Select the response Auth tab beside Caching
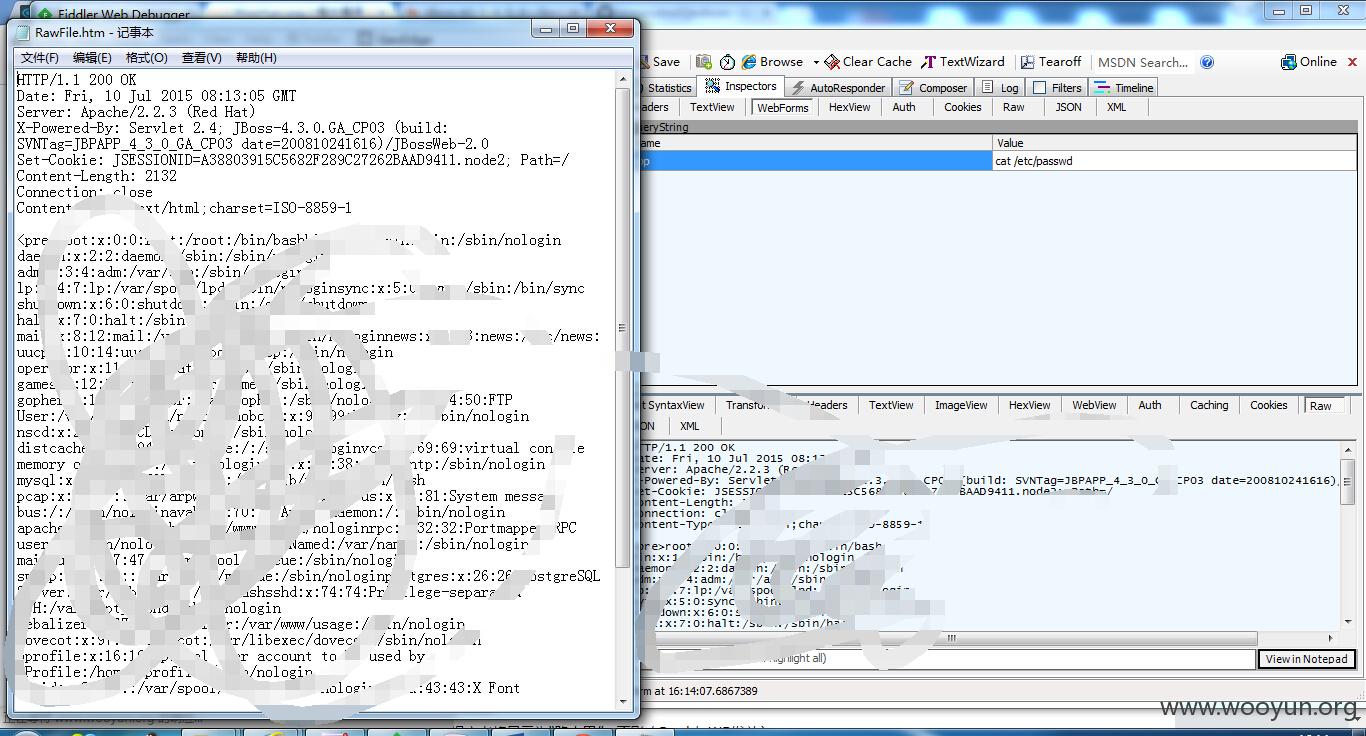Viewport: 1366px width, 736px height. click(1150, 405)
